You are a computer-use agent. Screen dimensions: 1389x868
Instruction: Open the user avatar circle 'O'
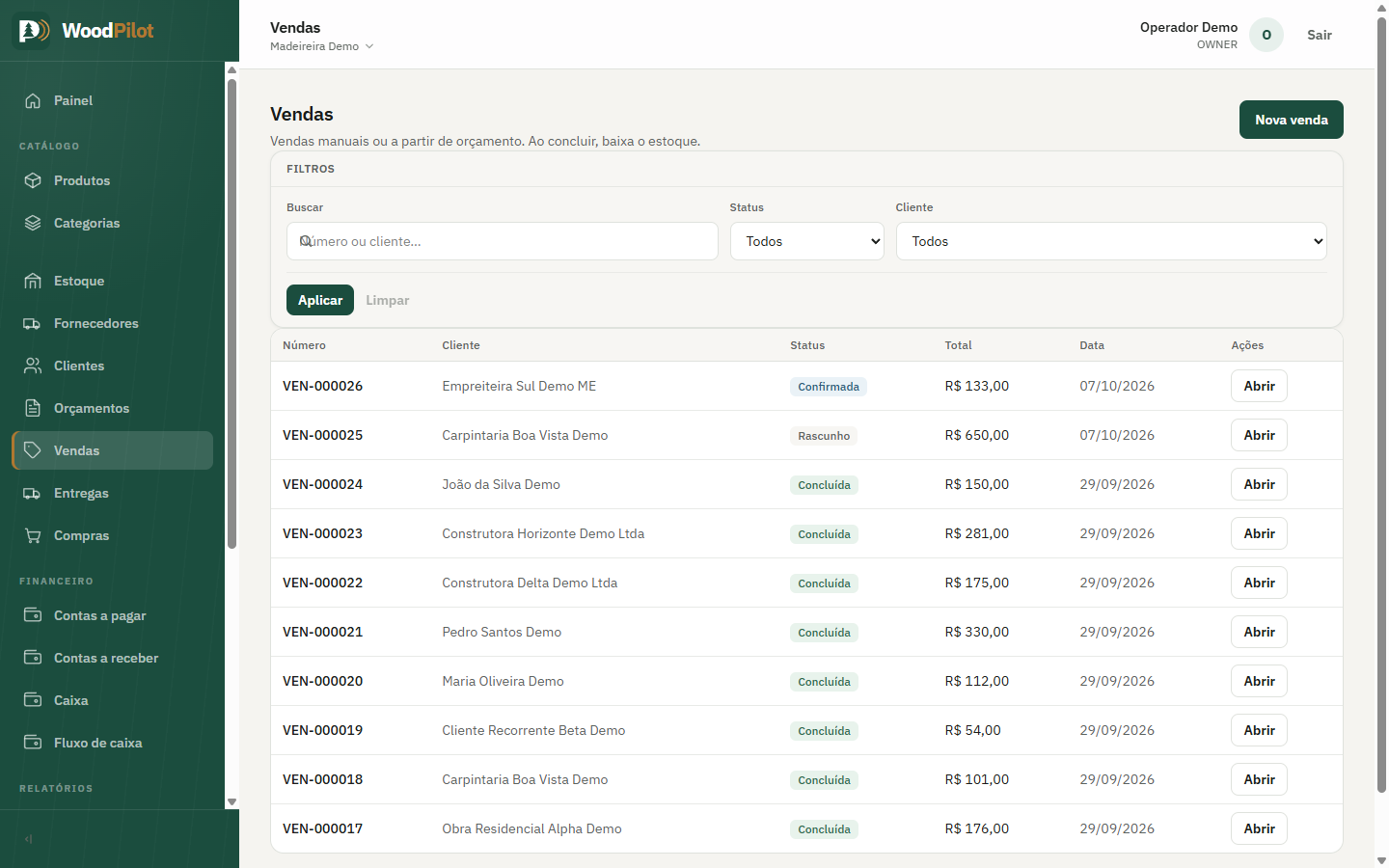(x=1266, y=35)
